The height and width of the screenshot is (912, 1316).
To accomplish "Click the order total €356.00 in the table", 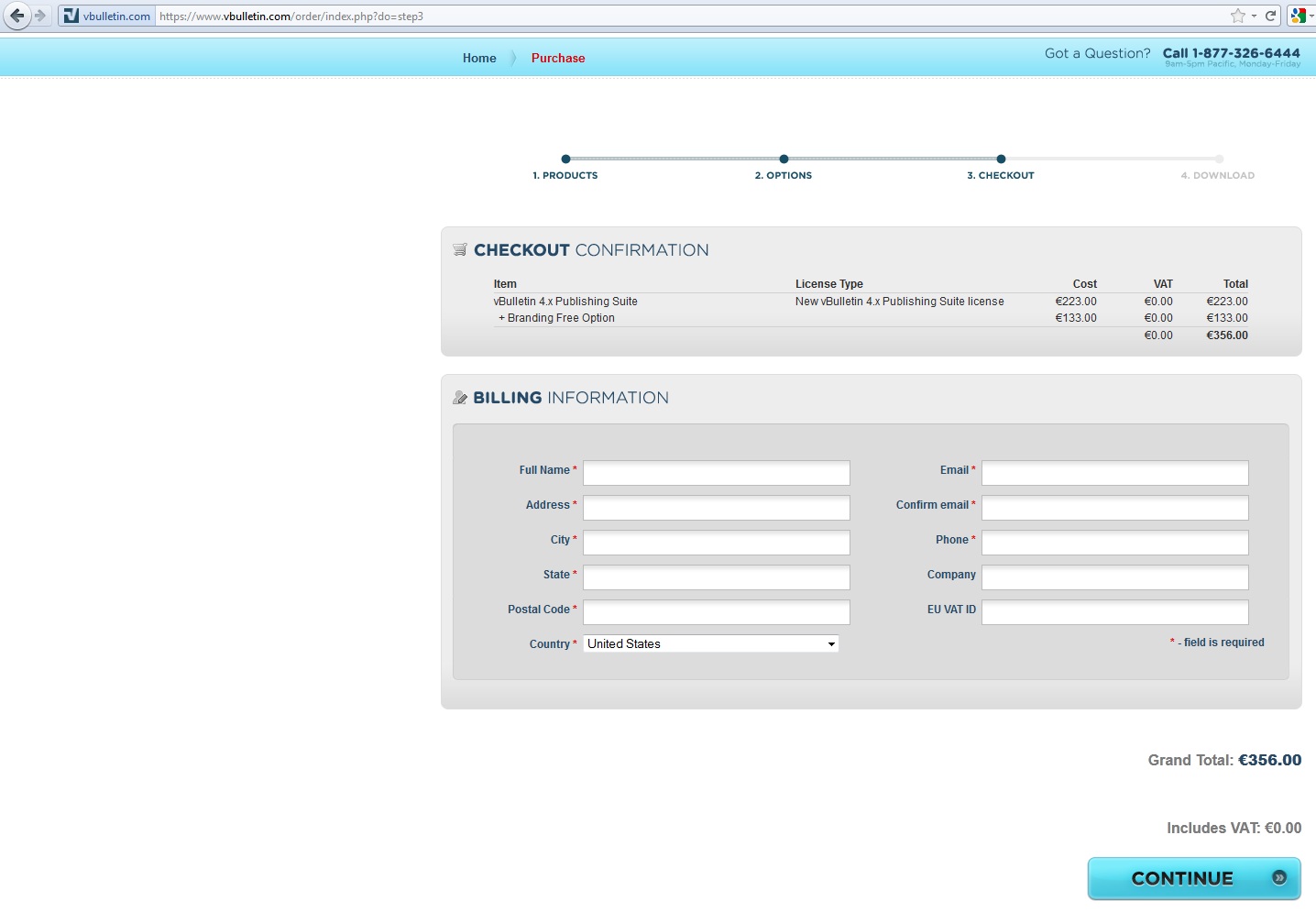I will point(1227,335).
